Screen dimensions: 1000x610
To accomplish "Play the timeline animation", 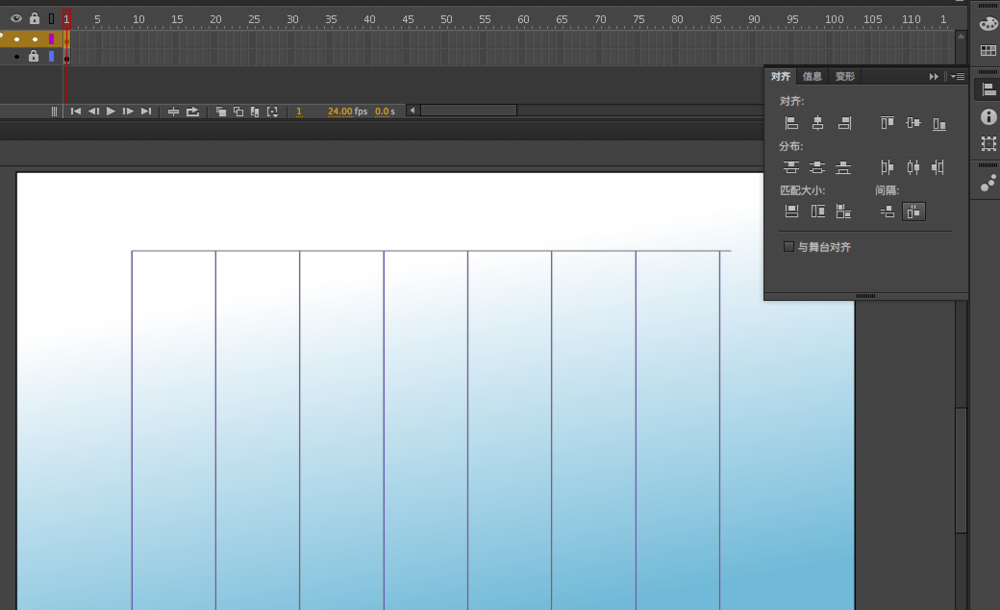I will (x=110, y=112).
